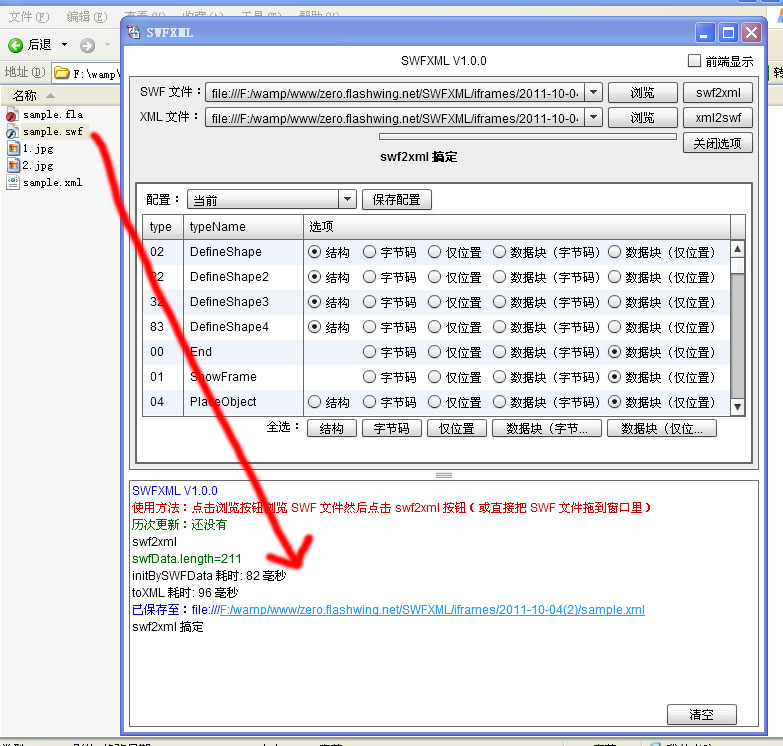Viewport: 783px width, 746px height.
Task: Click the sample.swf file icon
Action: point(12,132)
